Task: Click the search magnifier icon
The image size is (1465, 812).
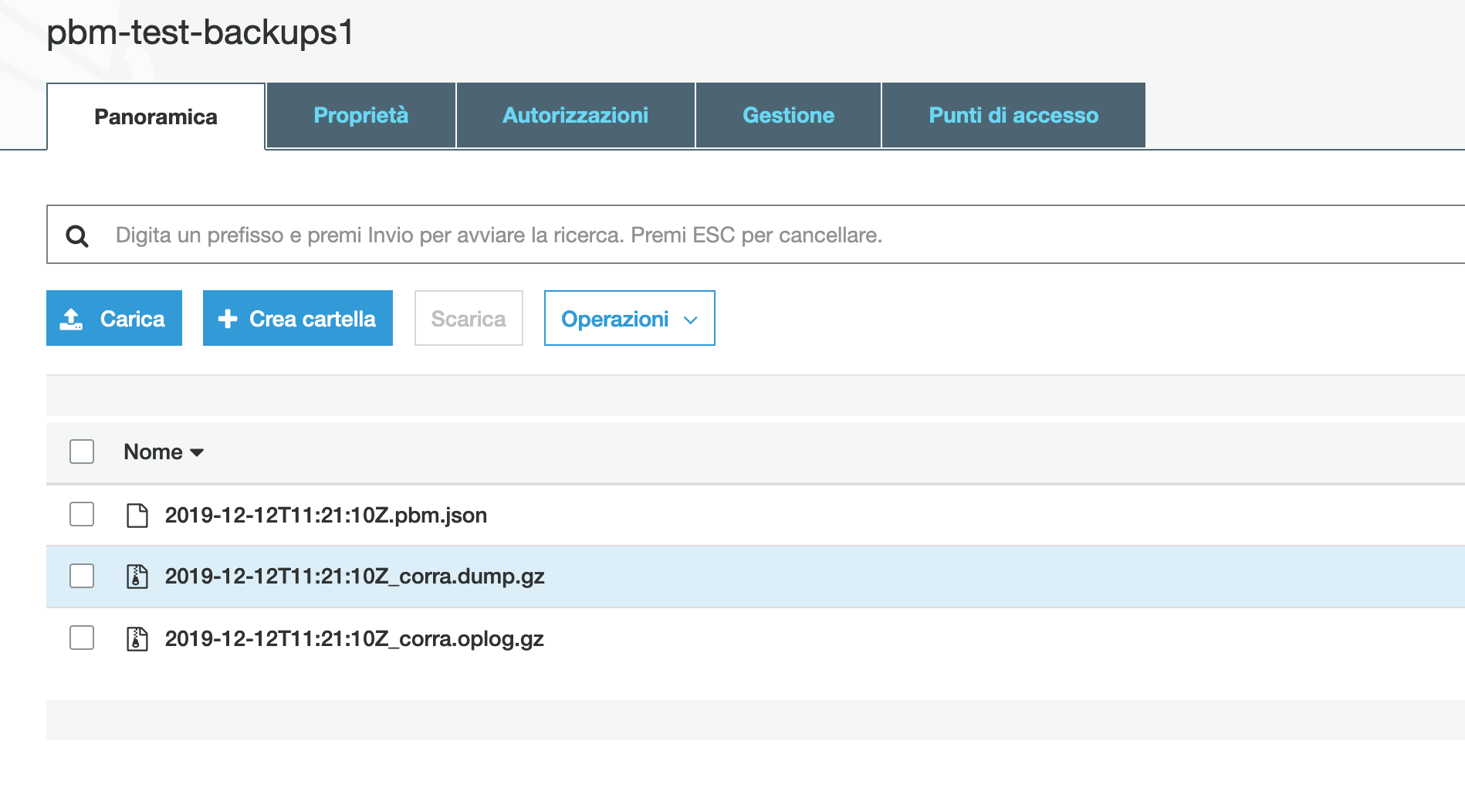Action: click(77, 235)
